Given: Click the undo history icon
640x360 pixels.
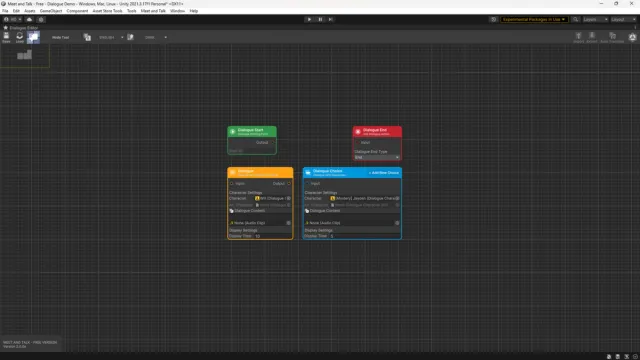Looking at the screenshot, I should [493, 19].
